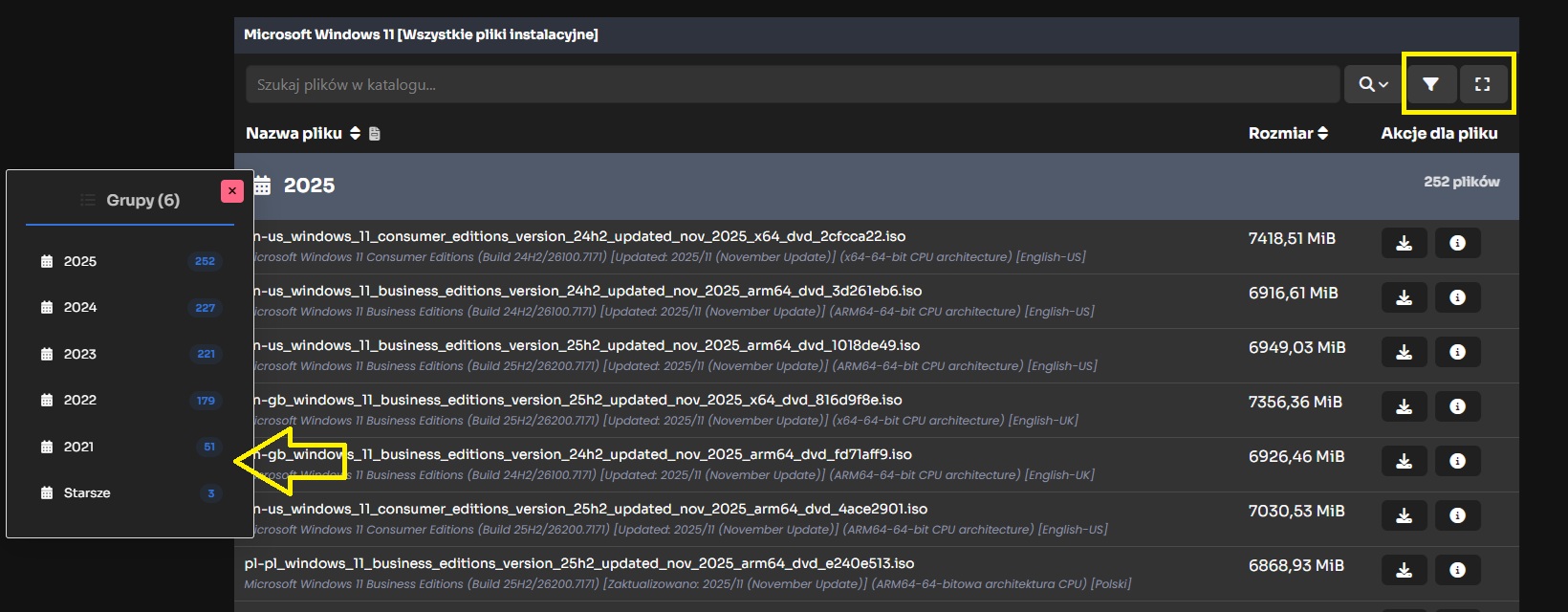Viewport: 1568px width, 612px height.
Task: Download the 7030,53 MiB consumer arm64 ISO
Action: (1404, 515)
